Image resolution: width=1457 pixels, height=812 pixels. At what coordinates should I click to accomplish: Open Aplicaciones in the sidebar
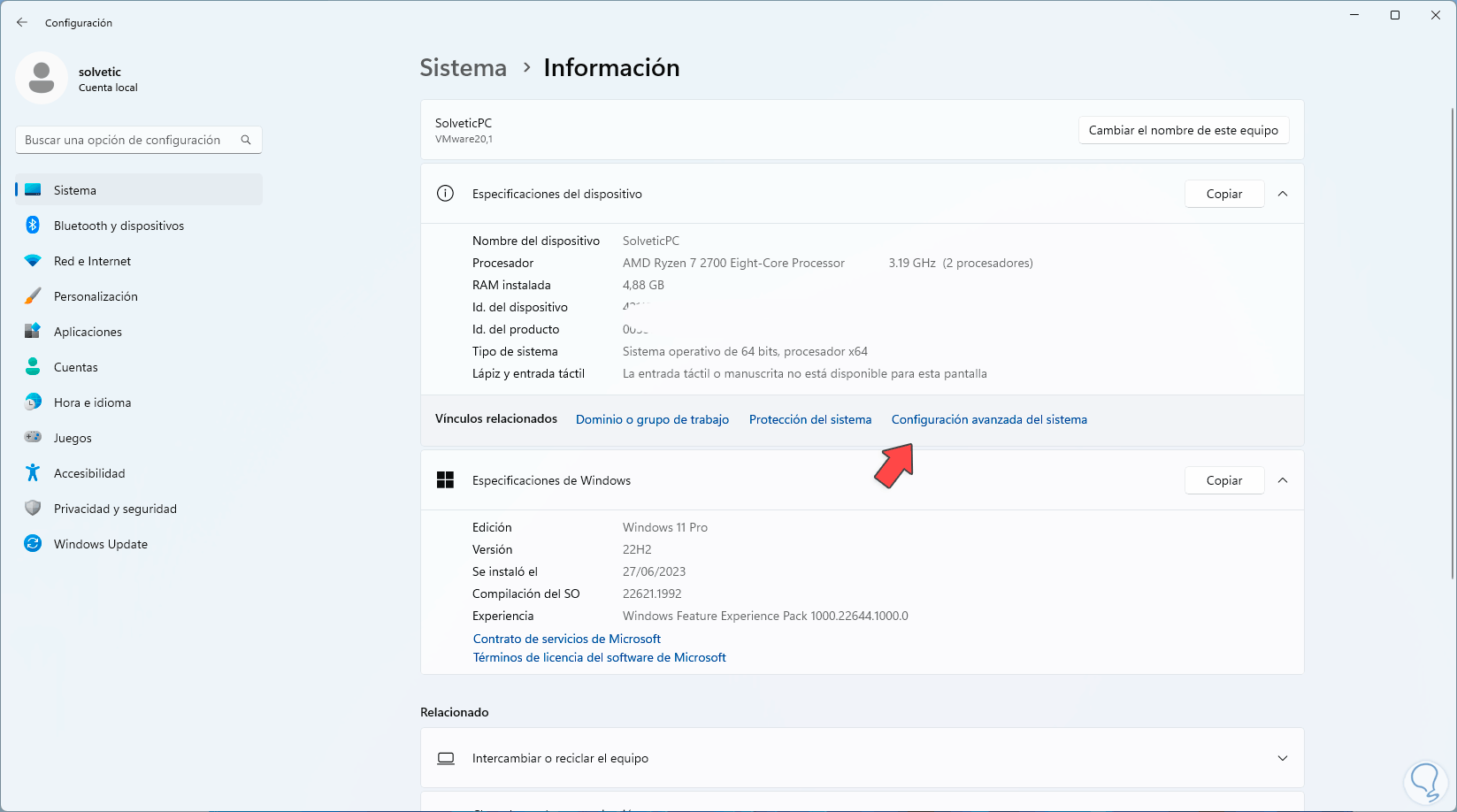pyautogui.click(x=88, y=332)
